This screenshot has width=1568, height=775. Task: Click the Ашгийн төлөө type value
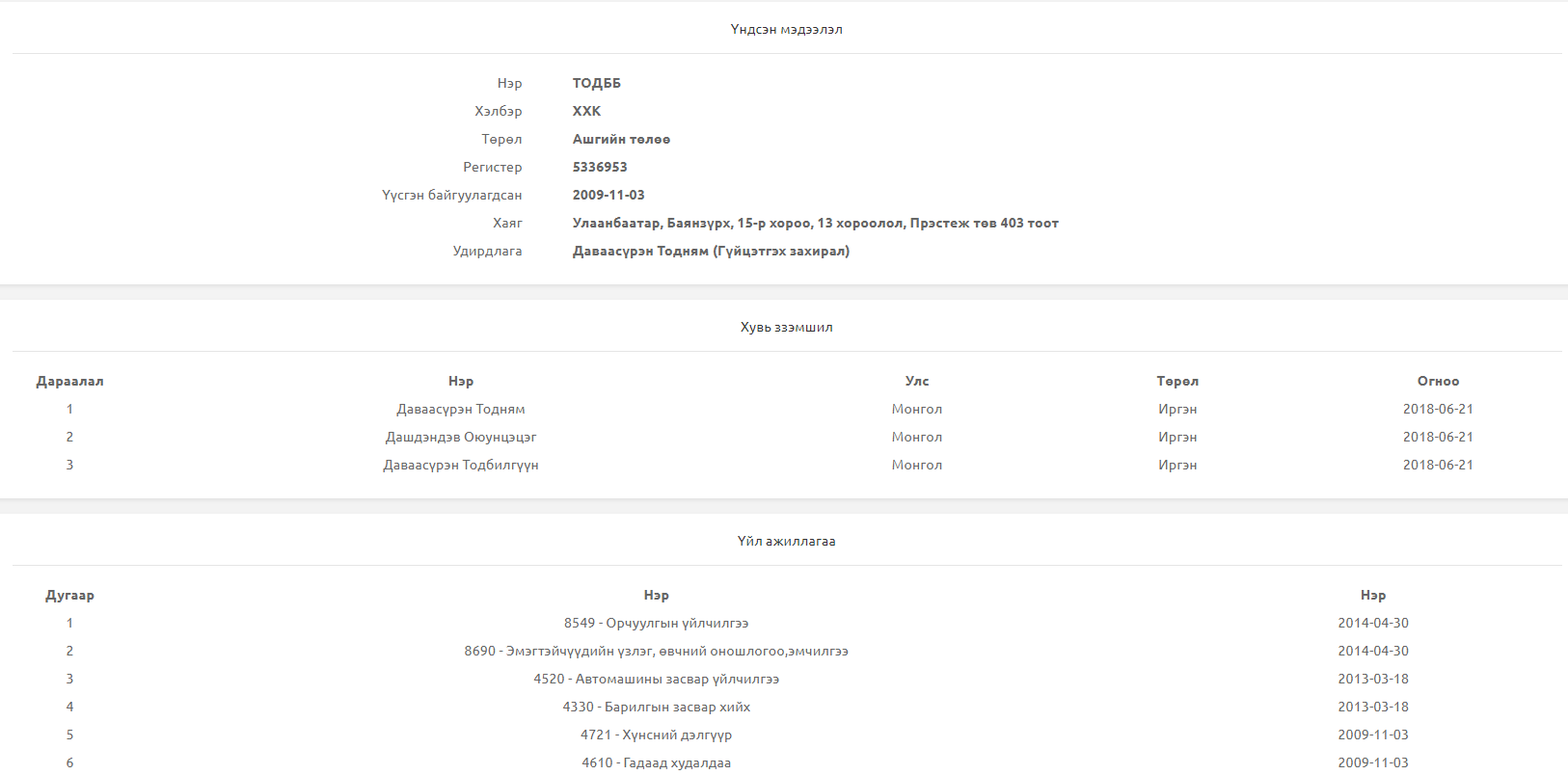click(x=621, y=140)
